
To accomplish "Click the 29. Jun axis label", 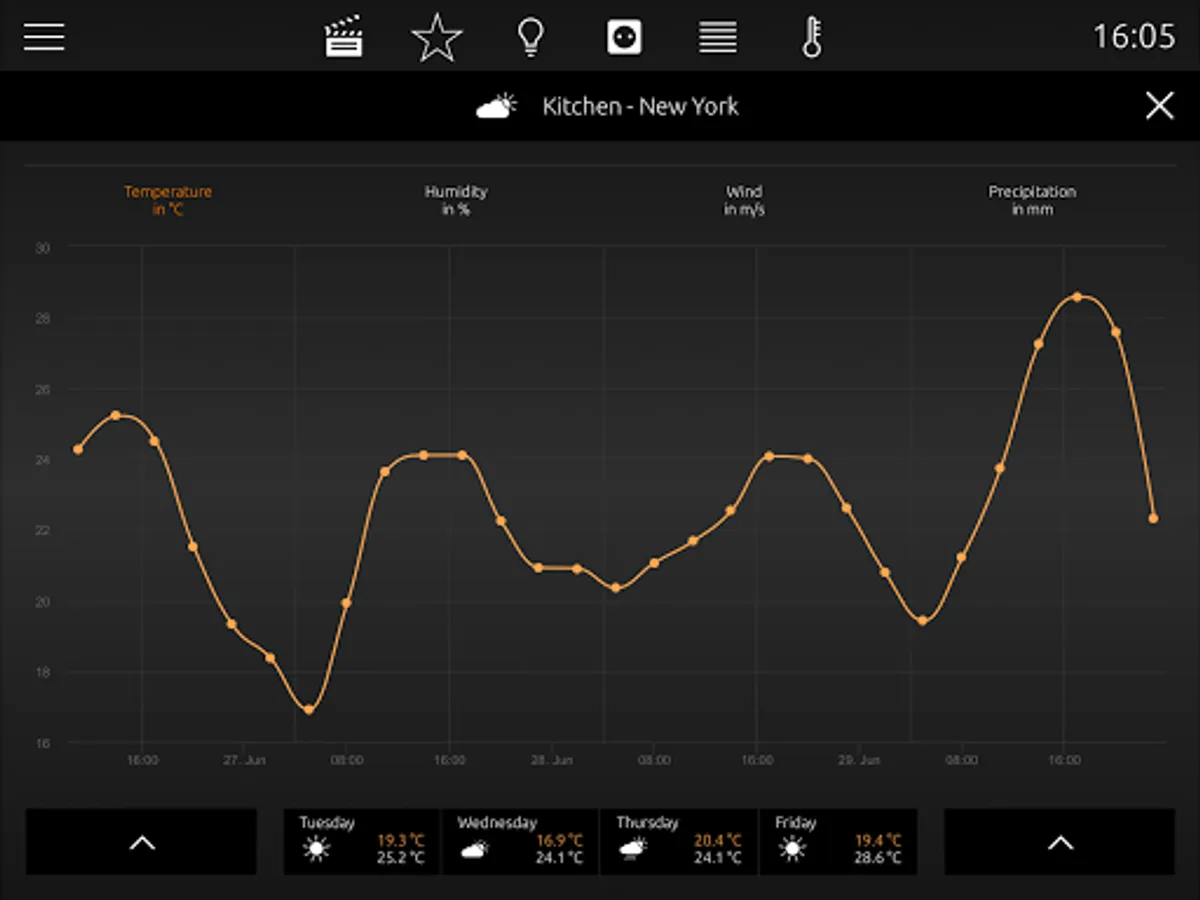I will (x=858, y=760).
